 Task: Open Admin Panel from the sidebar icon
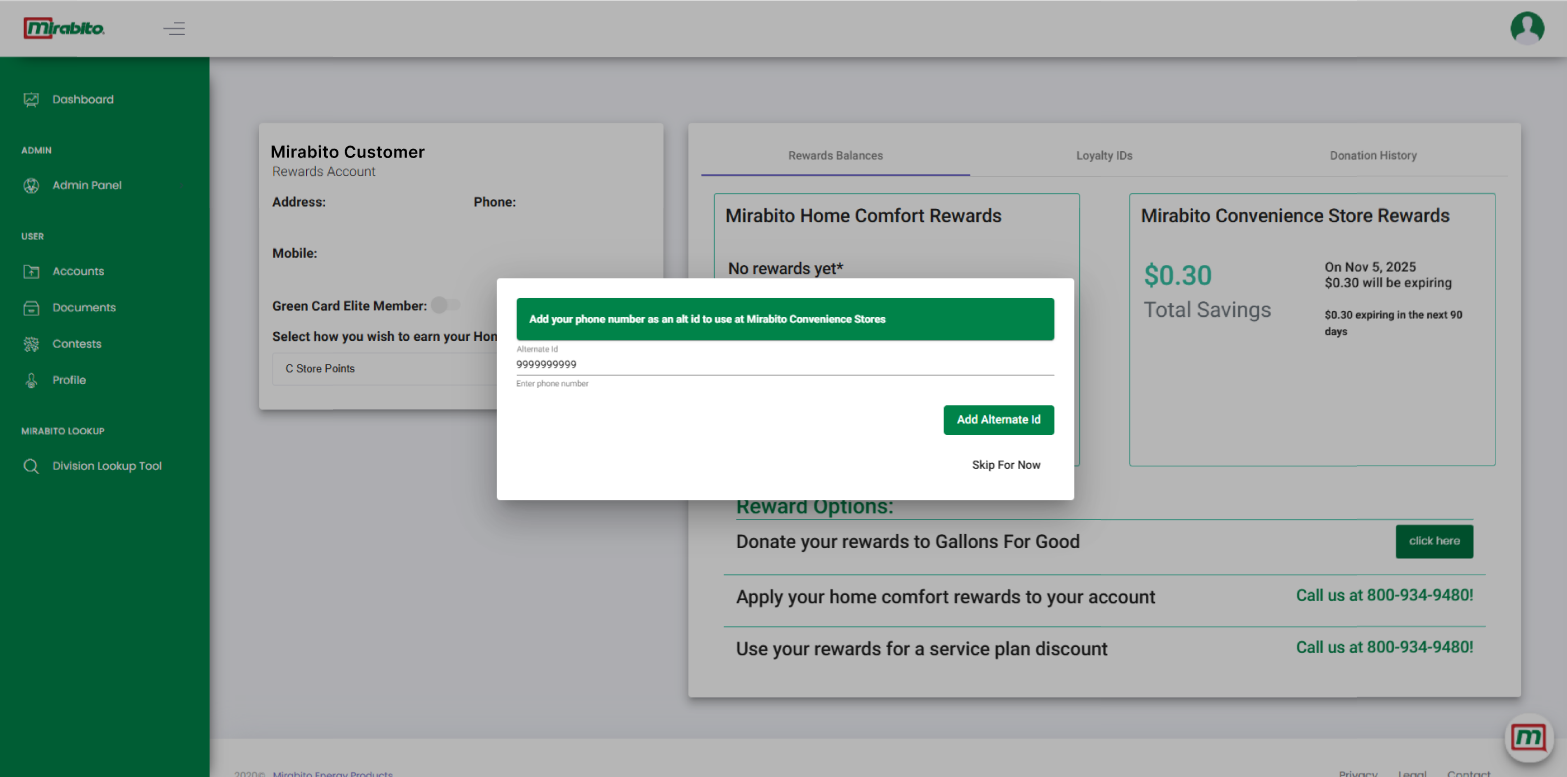click(x=31, y=186)
